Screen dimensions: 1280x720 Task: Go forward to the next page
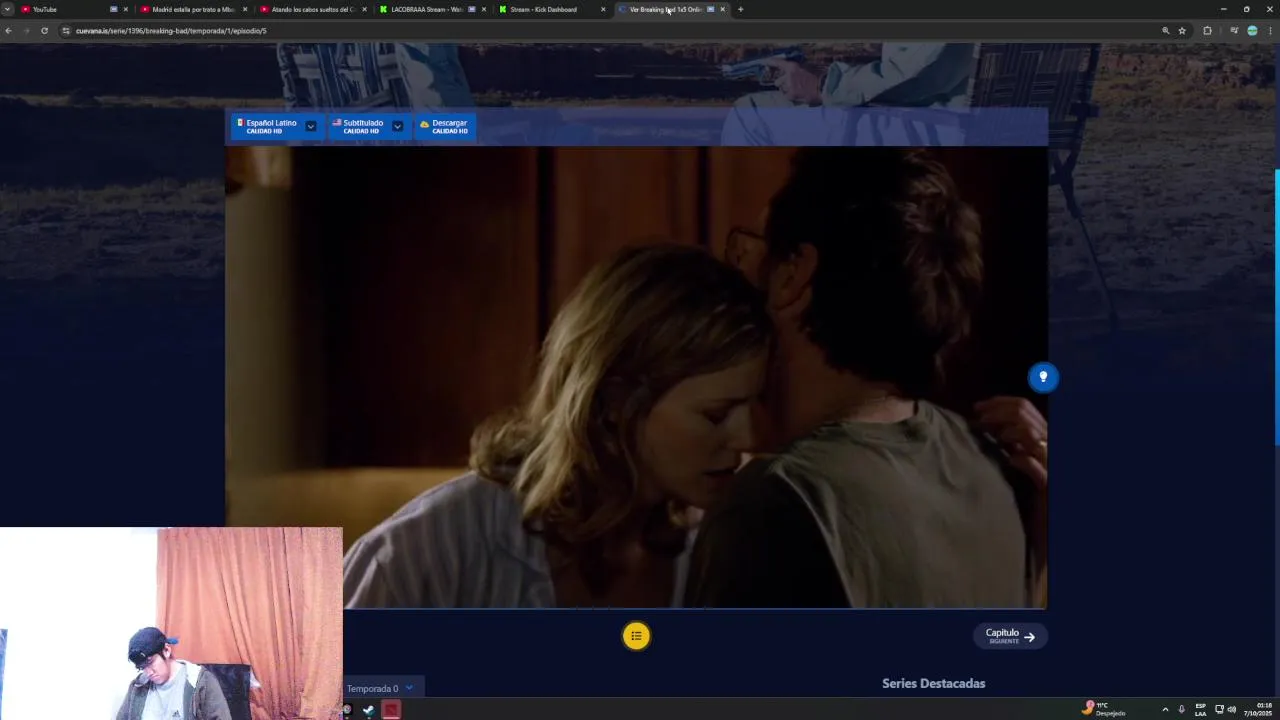(x=26, y=31)
